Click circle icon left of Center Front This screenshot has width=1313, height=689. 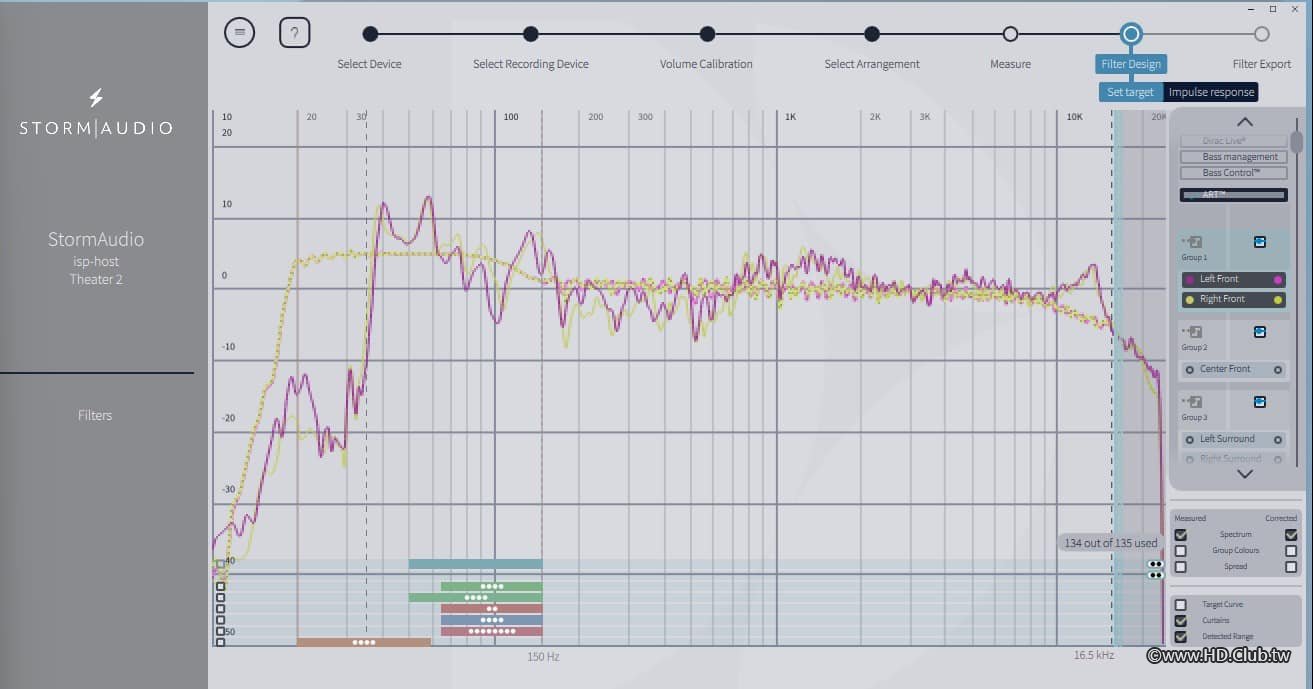tap(1189, 370)
